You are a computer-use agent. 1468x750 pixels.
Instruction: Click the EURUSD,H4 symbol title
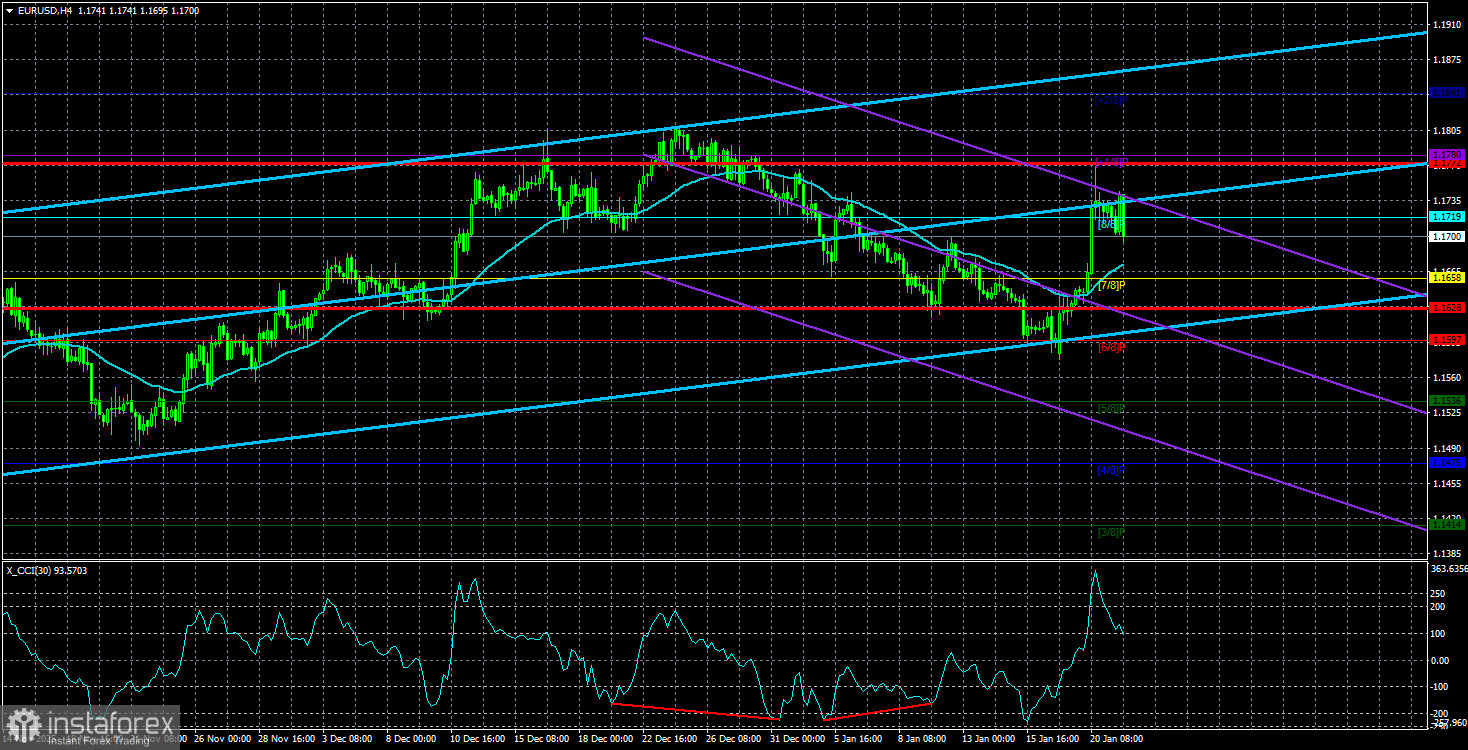(43, 10)
